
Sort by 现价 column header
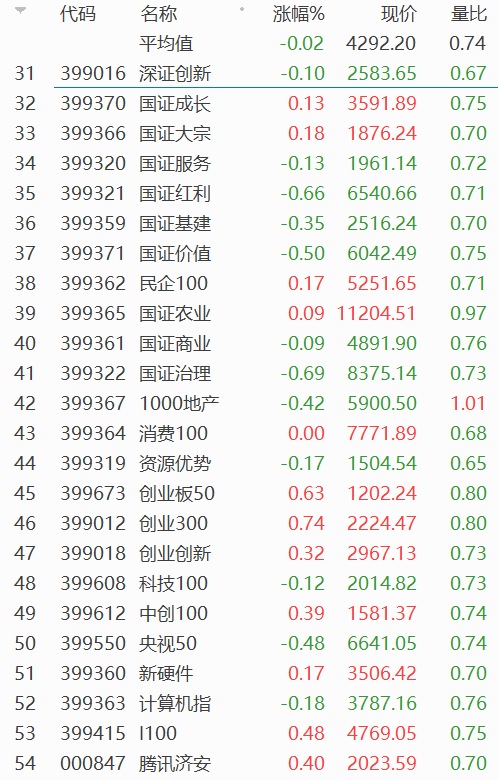[x=398, y=14]
